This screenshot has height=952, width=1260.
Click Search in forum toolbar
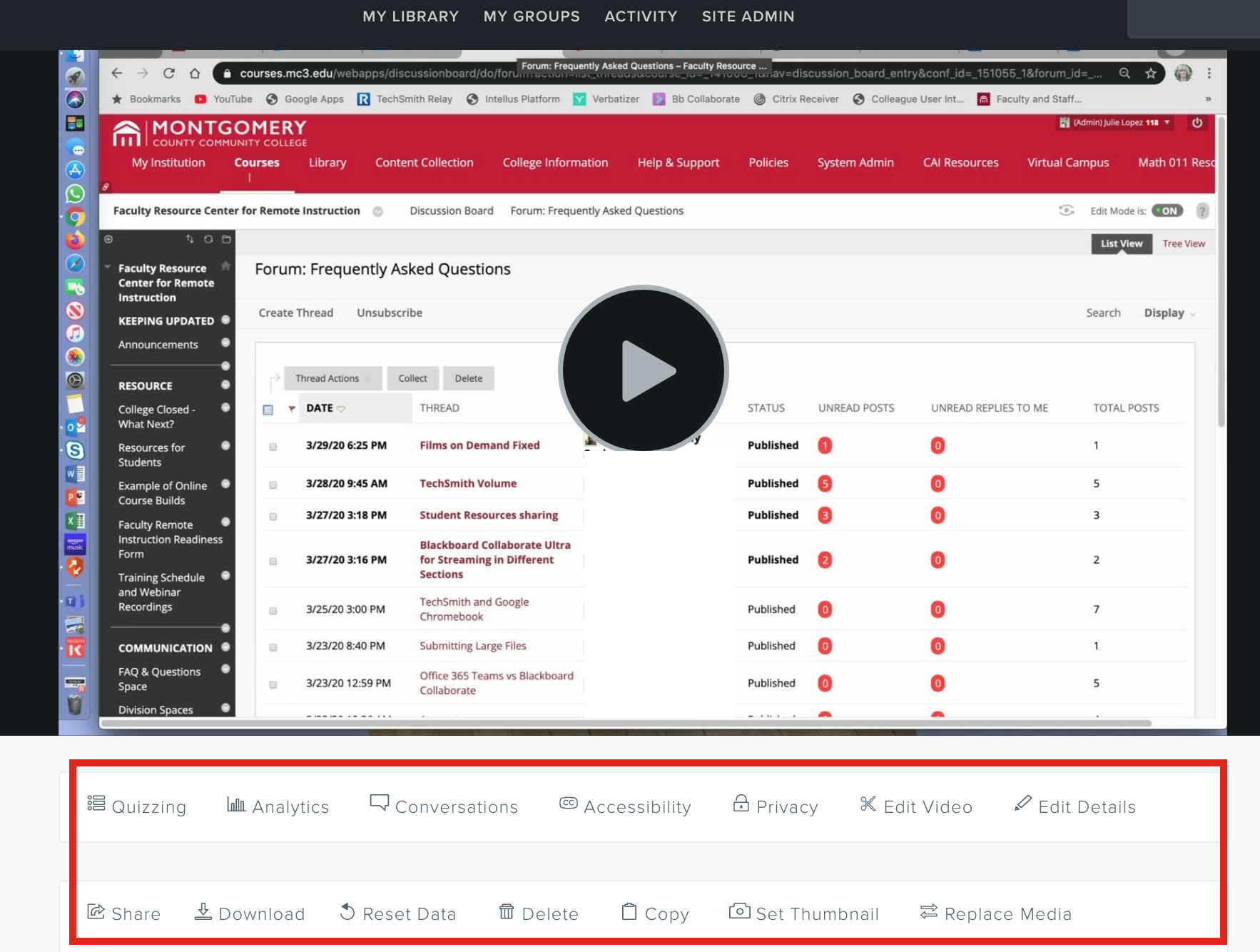click(1103, 313)
